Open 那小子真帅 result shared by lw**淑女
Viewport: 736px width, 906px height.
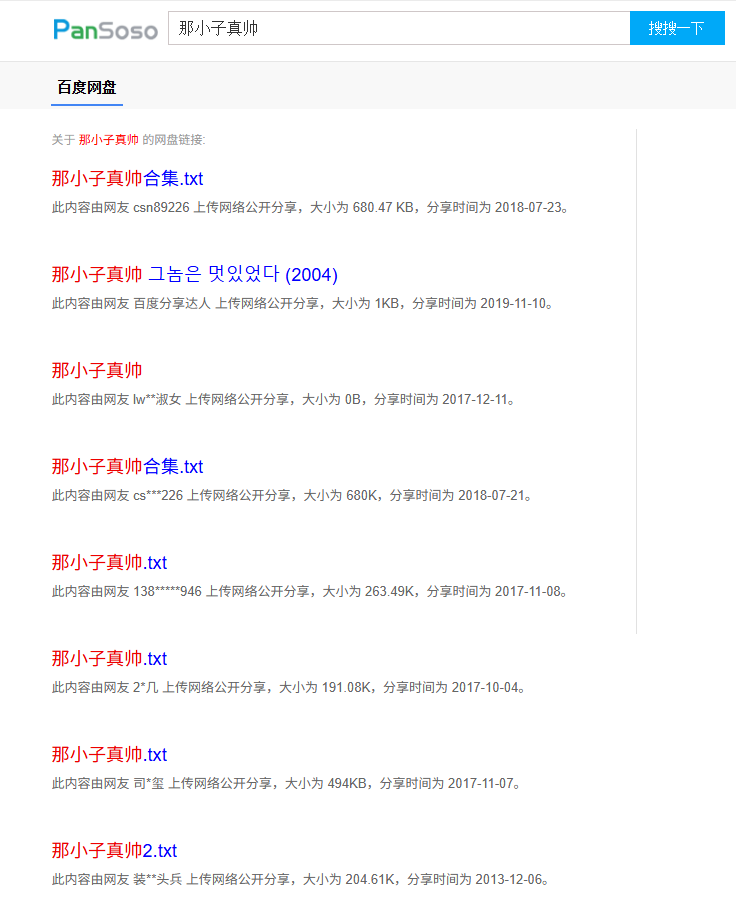click(x=97, y=371)
